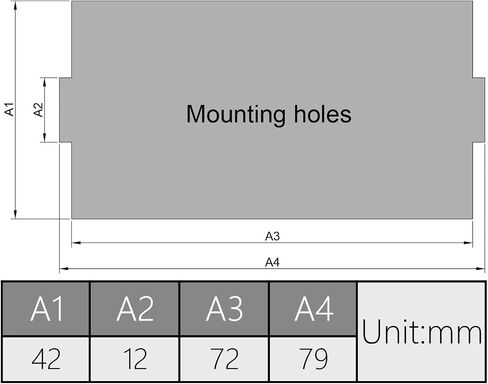Click the value 79 cell
The width and height of the screenshot is (488, 384).
(x=313, y=359)
